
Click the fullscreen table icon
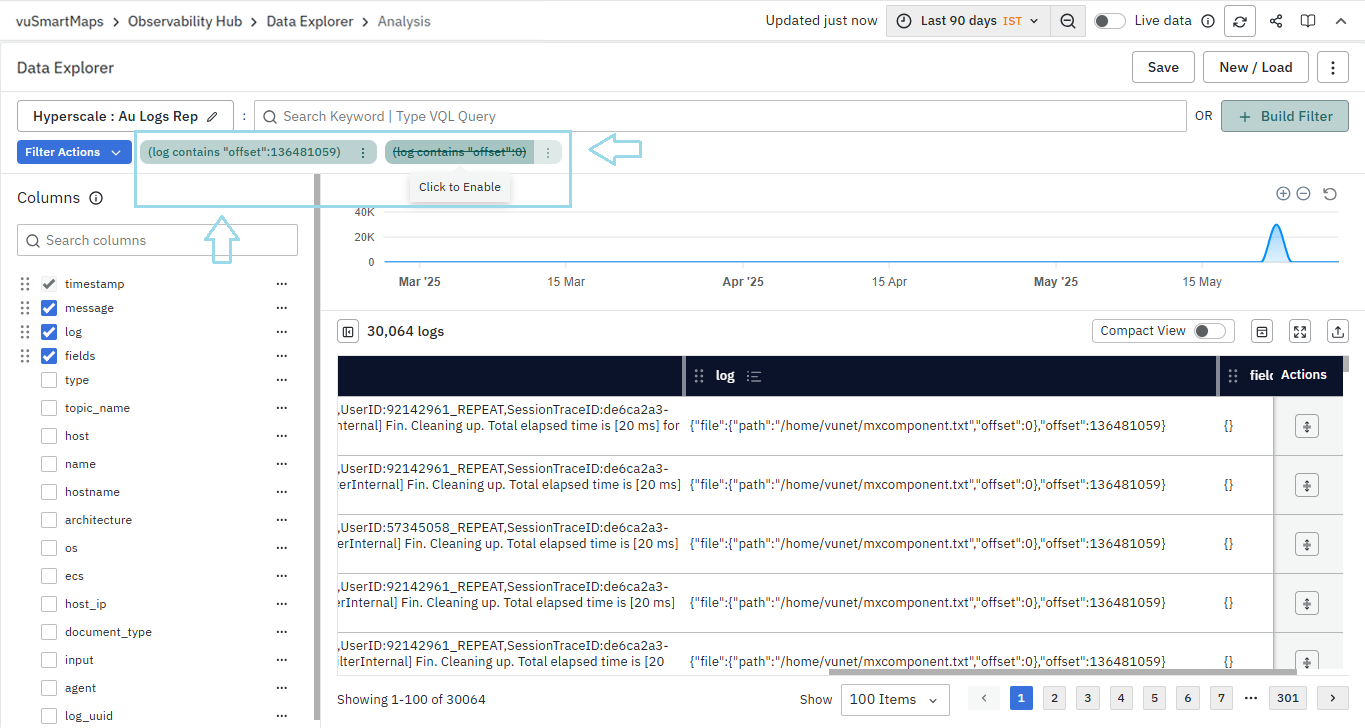pyautogui.click(x=1300, y=331)
